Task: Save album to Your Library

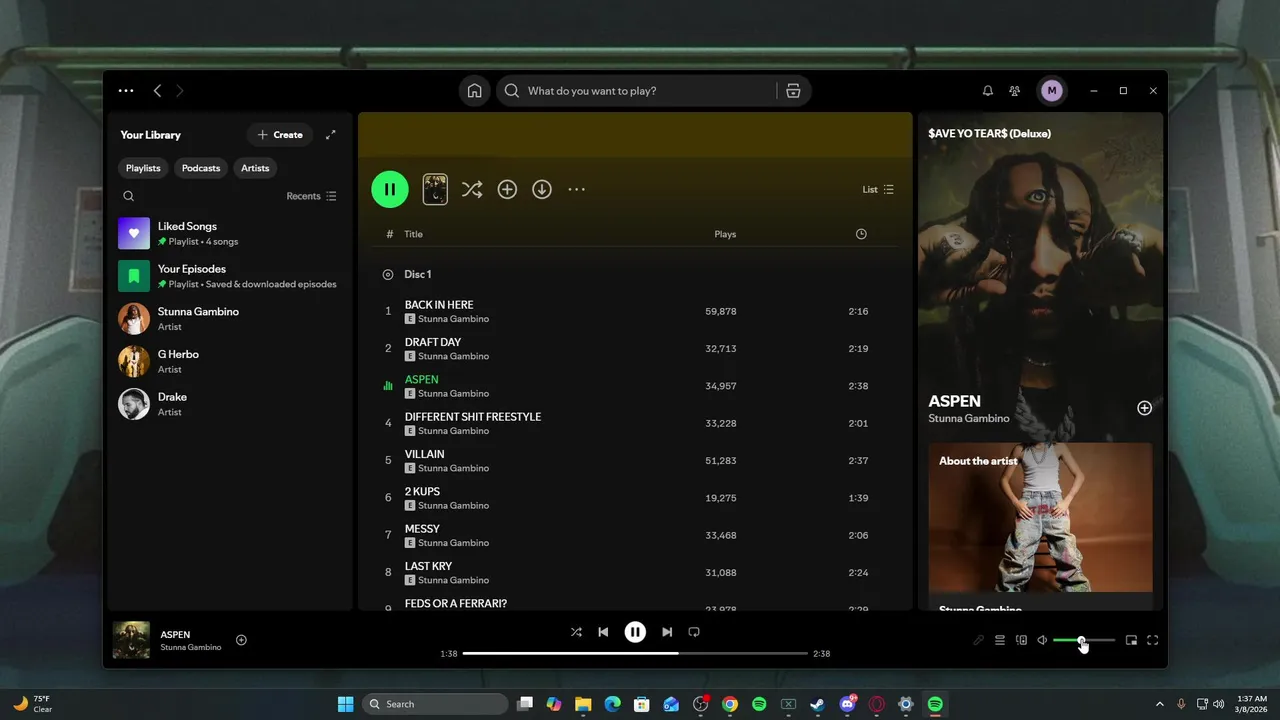Action: point(507,189)
